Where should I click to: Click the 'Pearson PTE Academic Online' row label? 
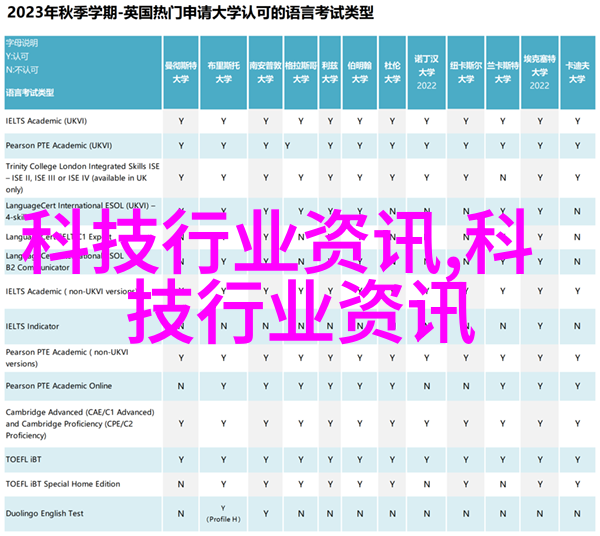tap(59, 386)
